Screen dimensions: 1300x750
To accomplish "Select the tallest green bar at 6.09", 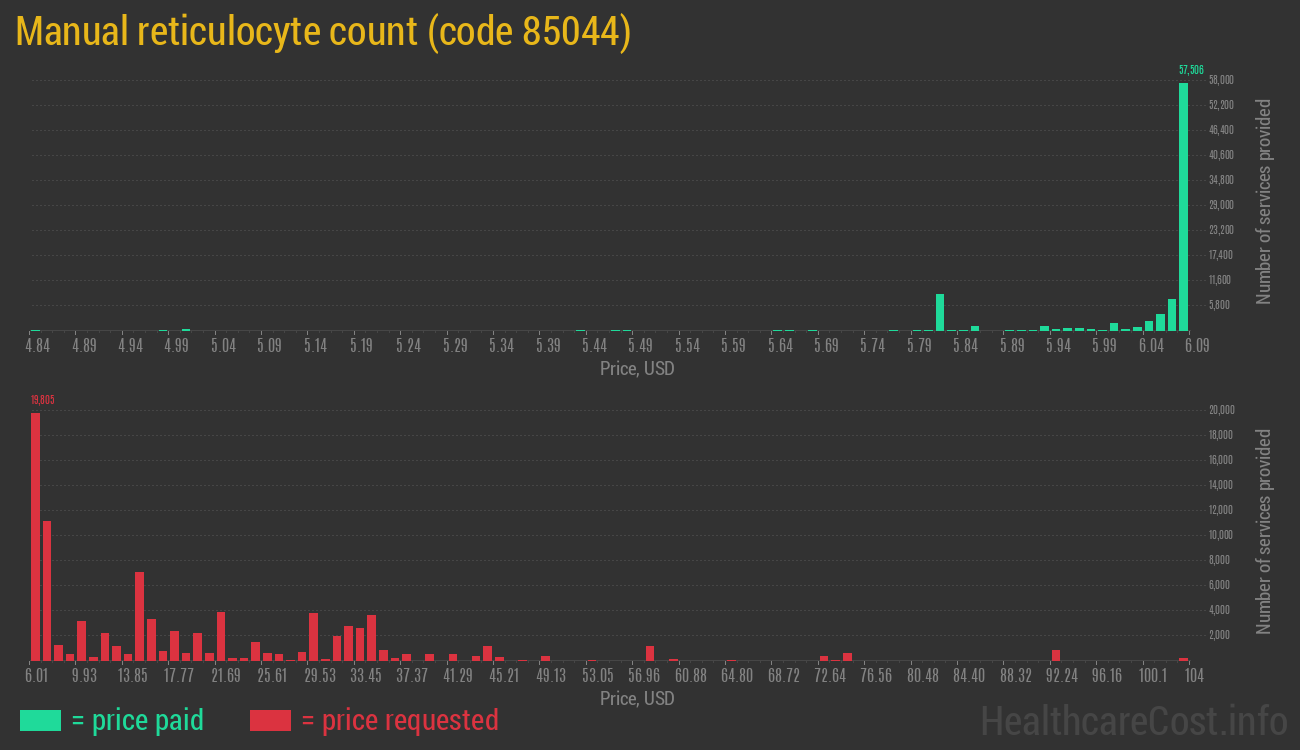I will click(1183, 200).
